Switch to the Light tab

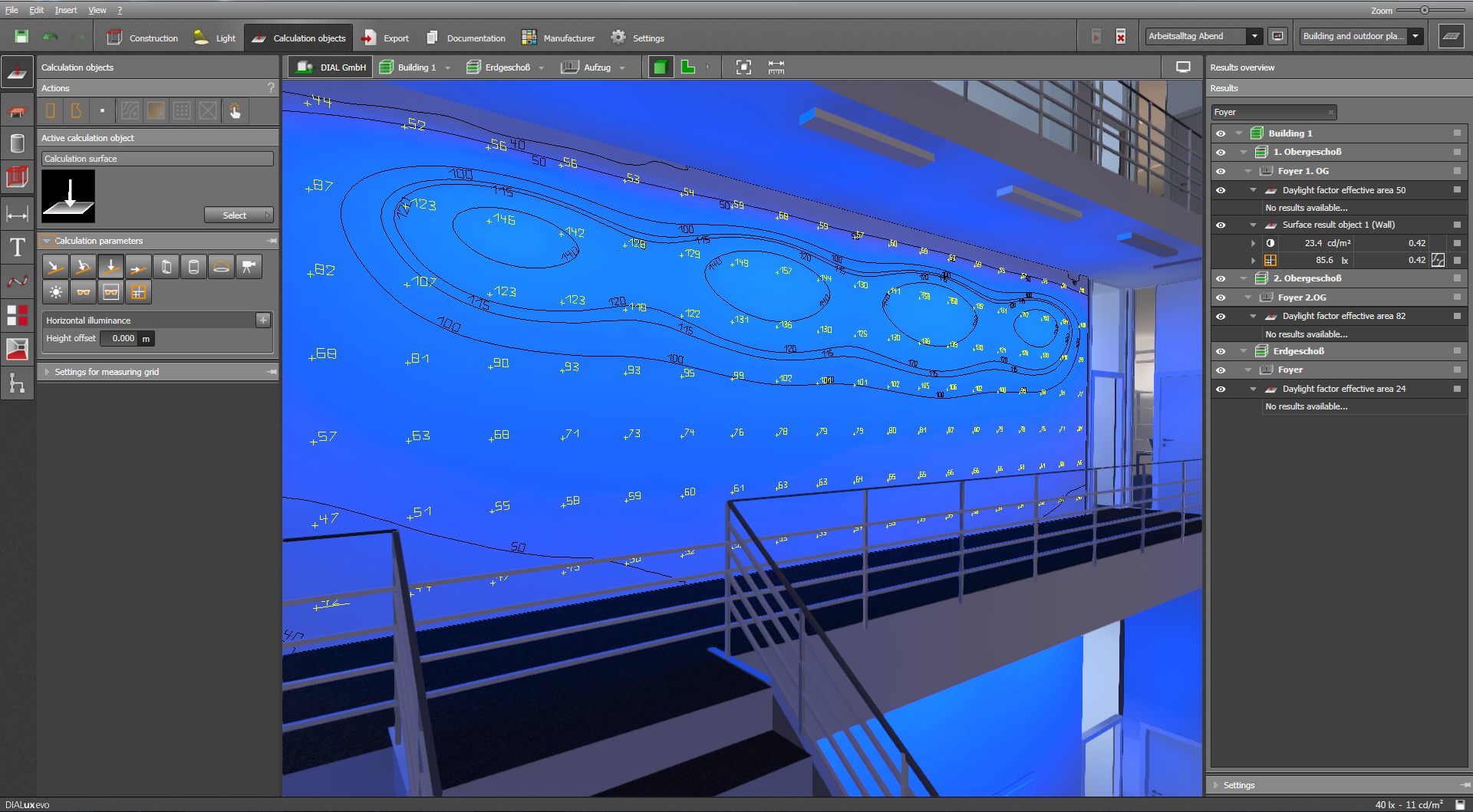tap(215, 38)
